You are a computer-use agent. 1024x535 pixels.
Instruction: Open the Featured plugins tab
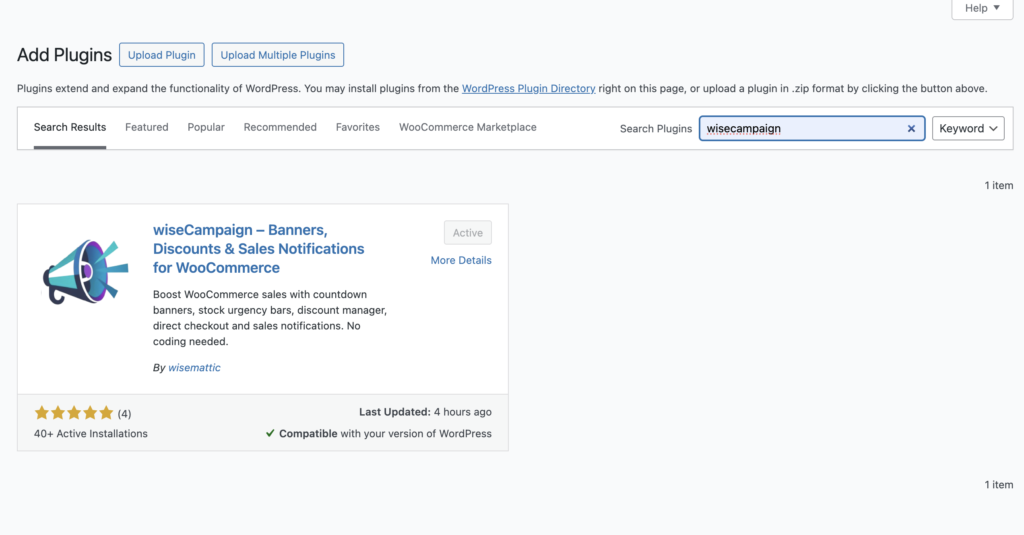tap(147, 127)
